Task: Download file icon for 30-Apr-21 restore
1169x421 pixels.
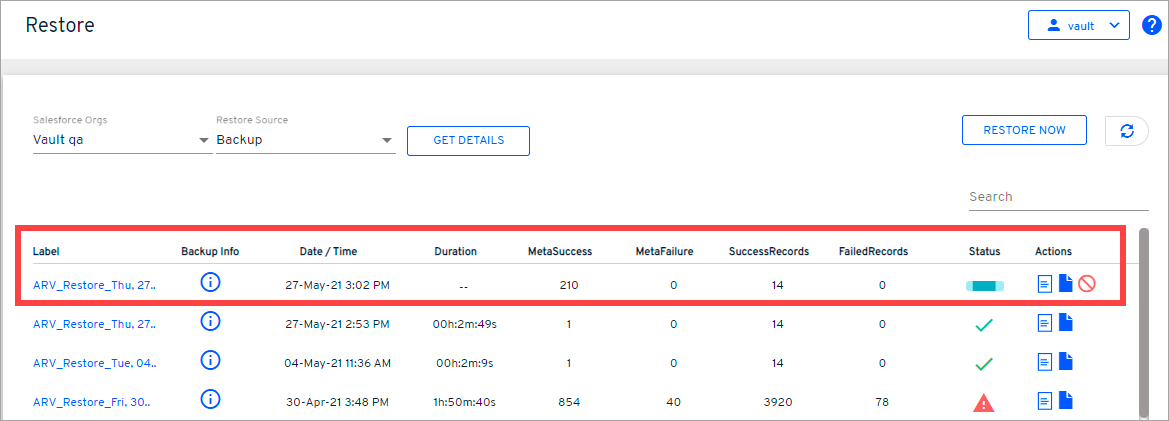Action: pyautogui.click(x=1066, y=400)
